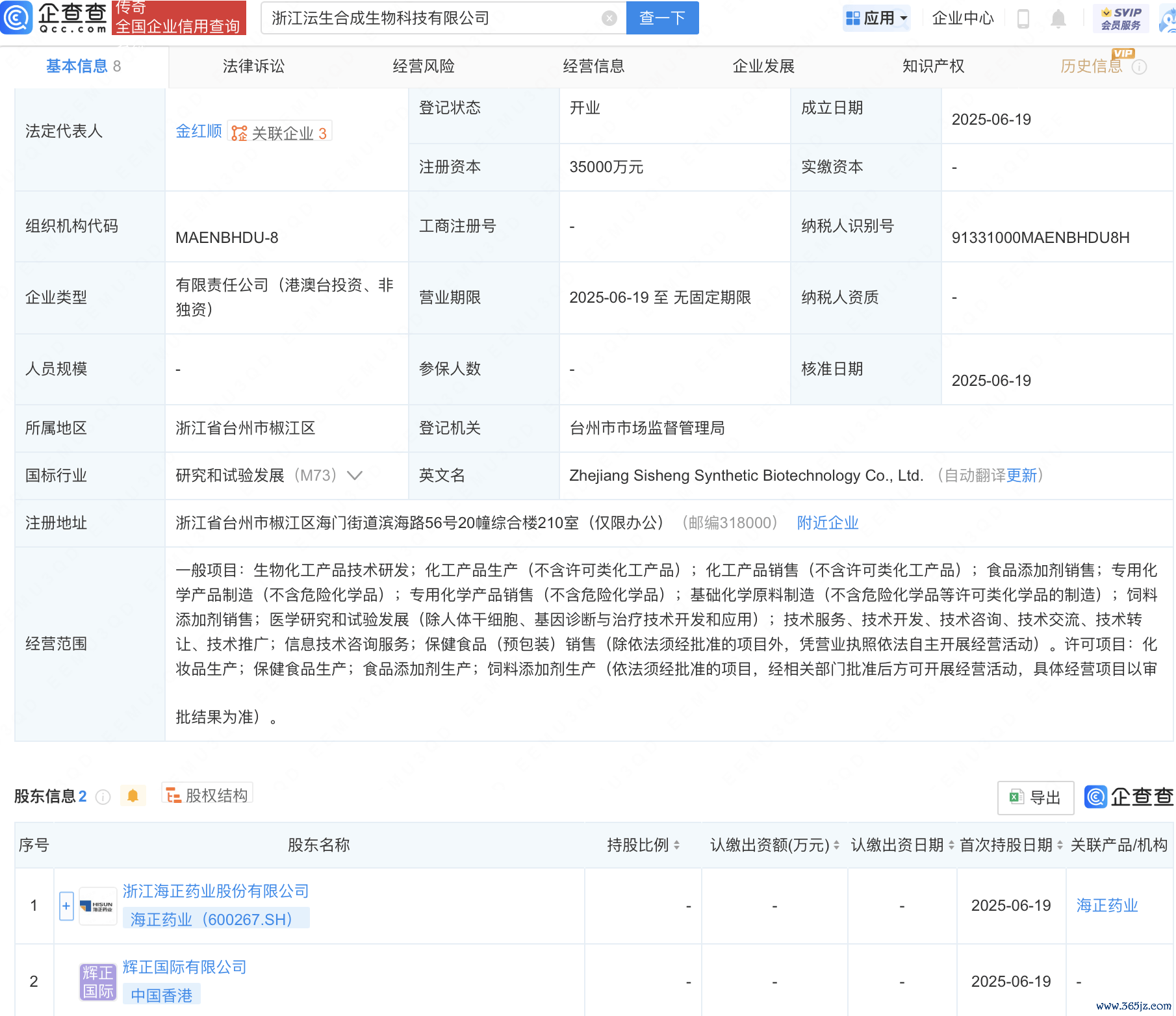Screen dimensions: 1176x1016
Task: Switch to 基本信息 tab
Action: 84,66
